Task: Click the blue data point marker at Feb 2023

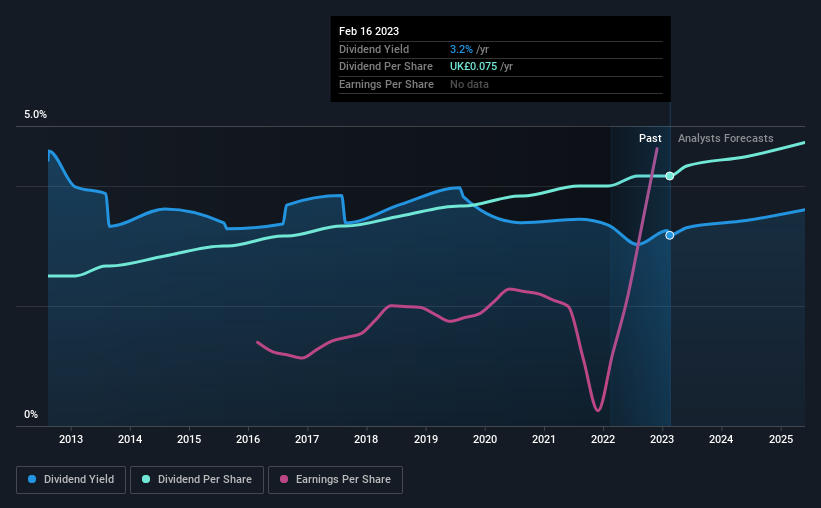Action: (670, 236)
